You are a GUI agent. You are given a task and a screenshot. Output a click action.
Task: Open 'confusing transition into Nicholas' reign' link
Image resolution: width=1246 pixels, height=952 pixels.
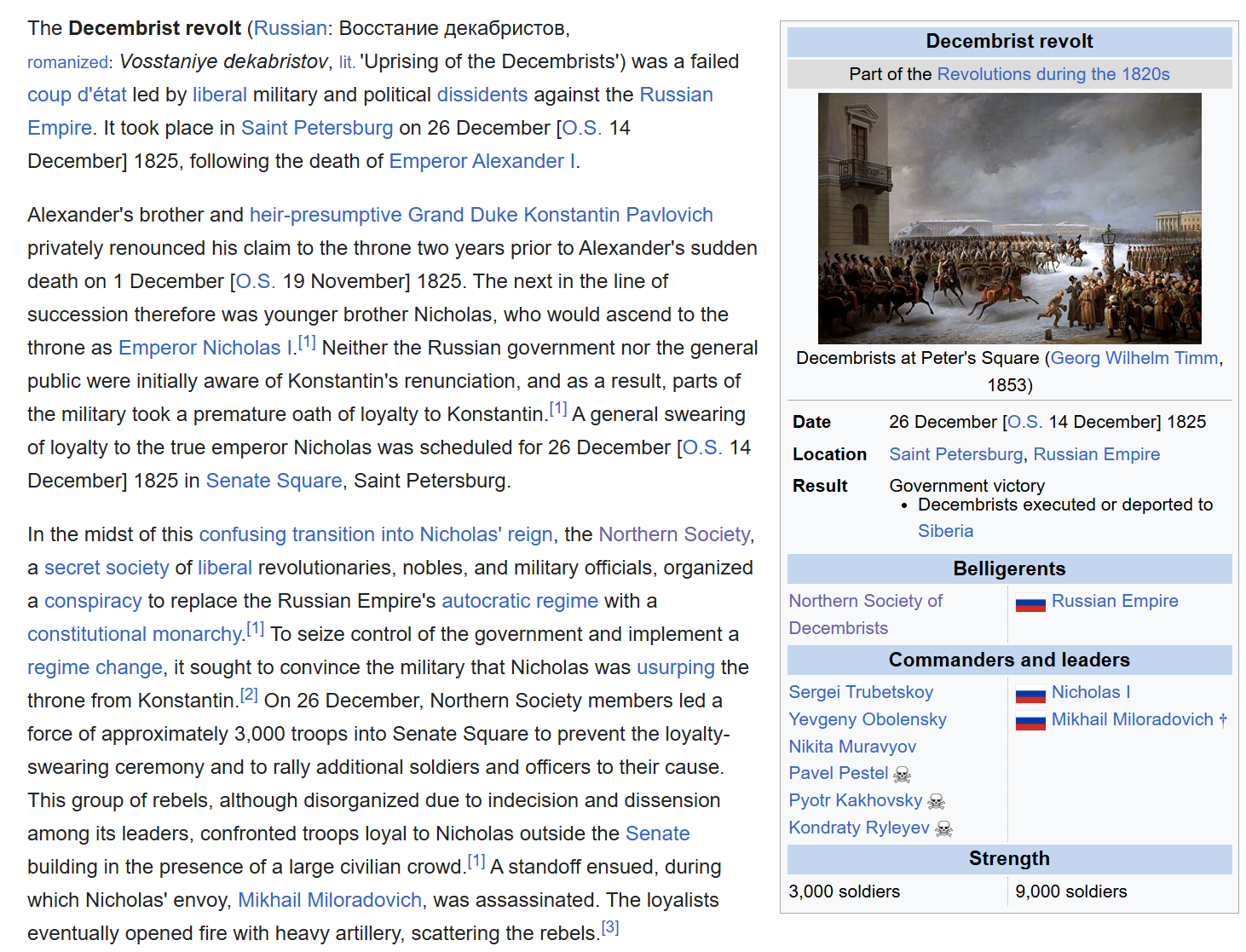click(x=376, y=534)
